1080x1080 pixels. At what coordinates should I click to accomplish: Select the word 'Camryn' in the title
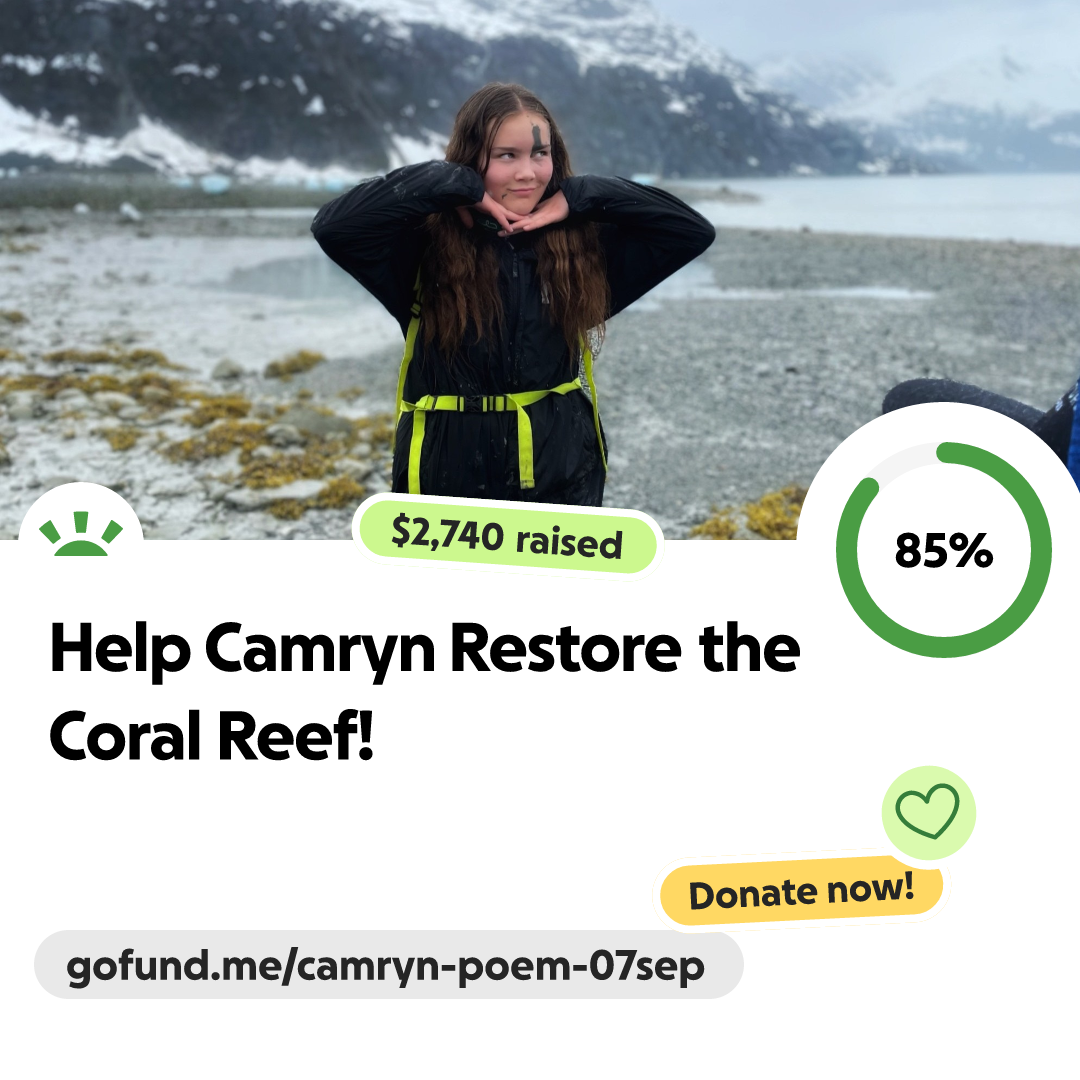click(x=320, y=651)
